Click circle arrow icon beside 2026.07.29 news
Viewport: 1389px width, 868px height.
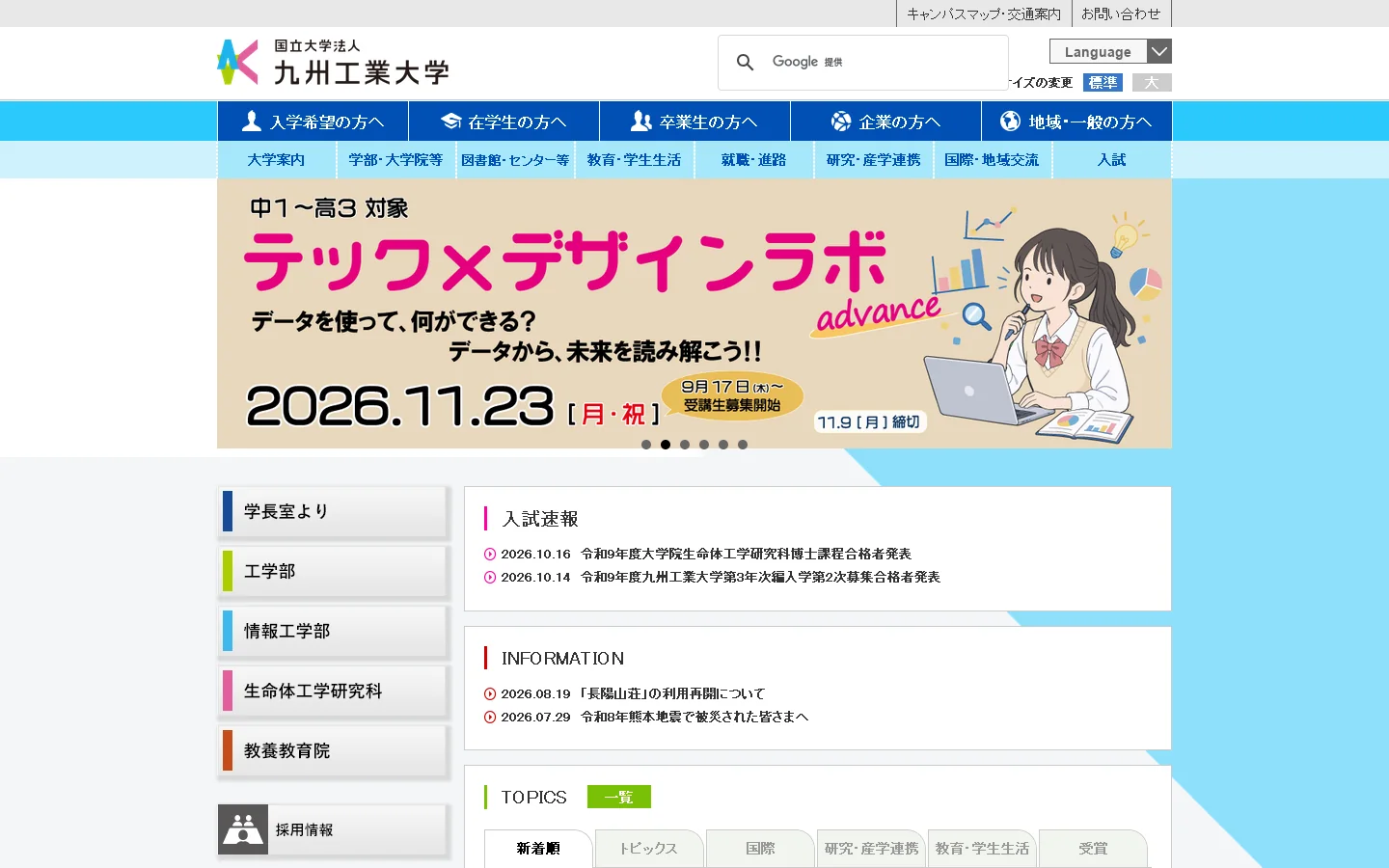tap(490, 718)
